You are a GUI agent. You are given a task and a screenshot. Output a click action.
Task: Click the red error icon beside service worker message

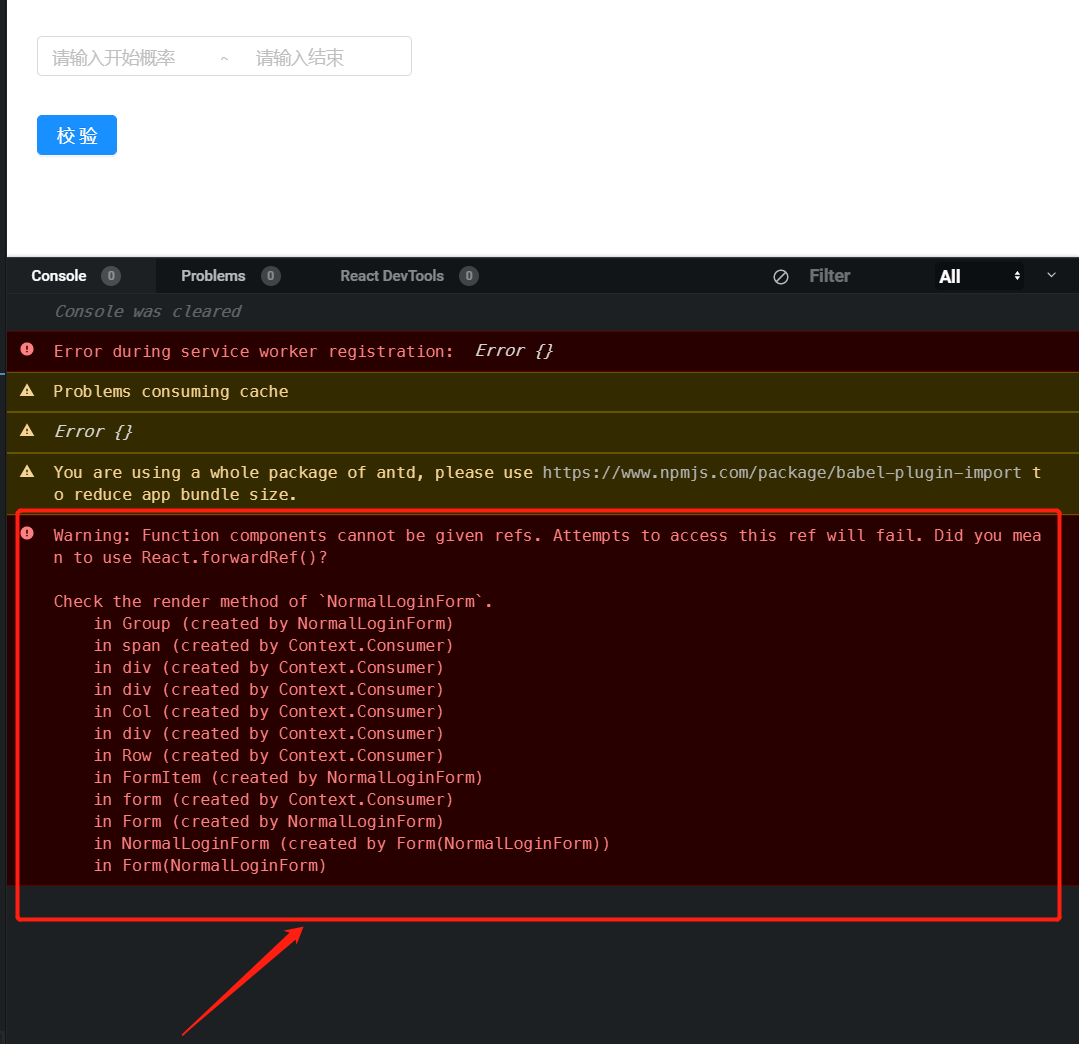(26, 350)
